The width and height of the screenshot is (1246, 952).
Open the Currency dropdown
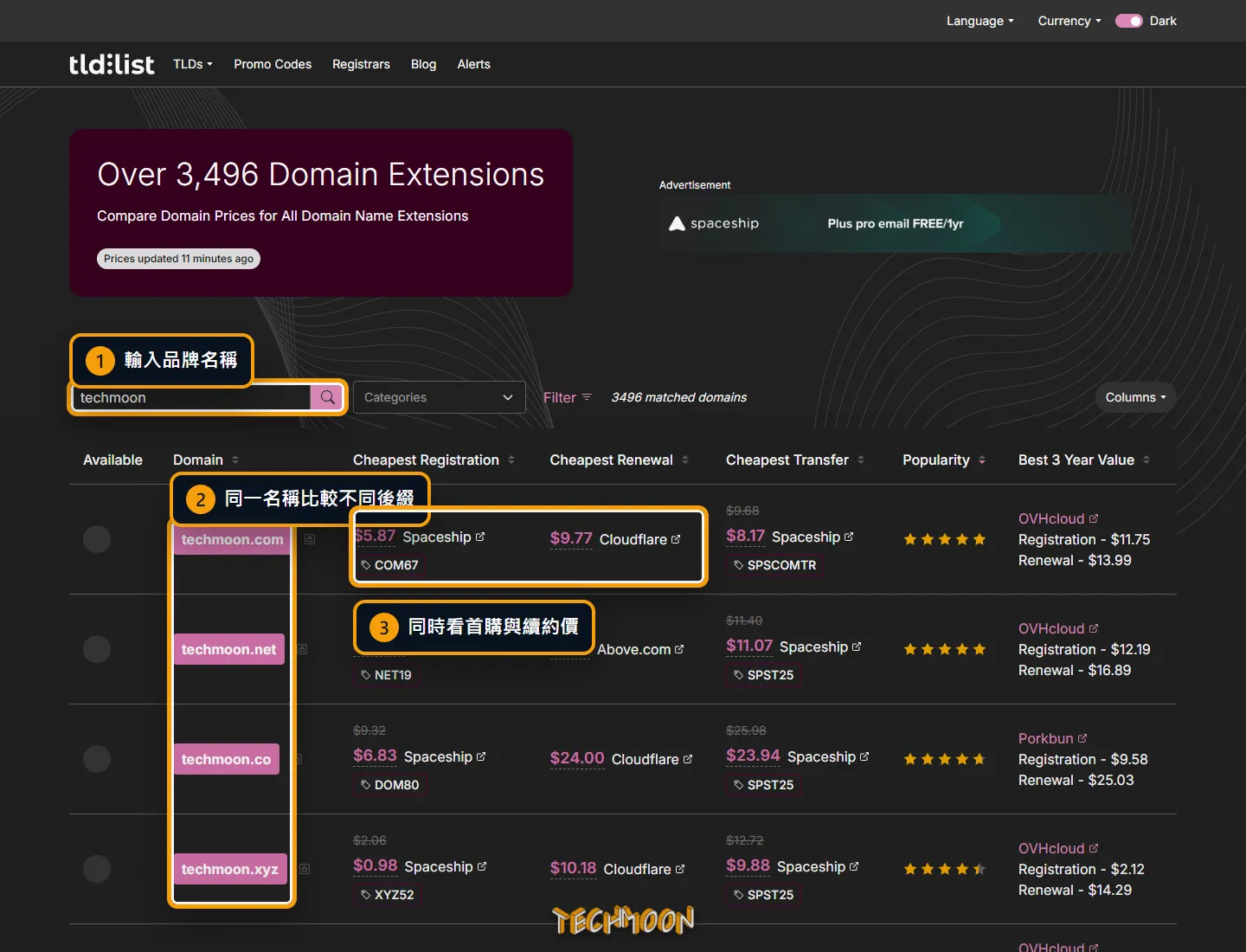click(1069, 21)
